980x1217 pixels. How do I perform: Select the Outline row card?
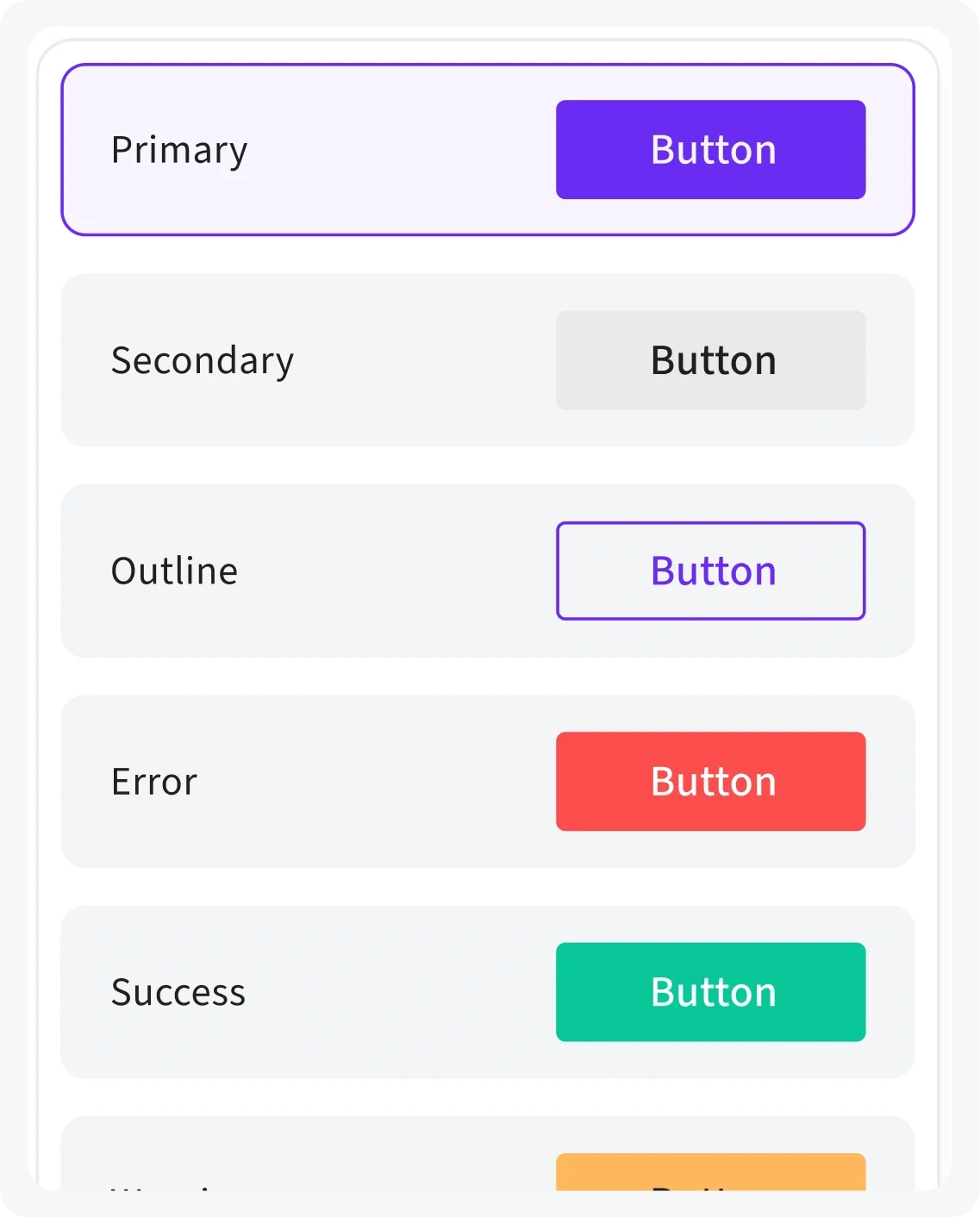(488, 571)
